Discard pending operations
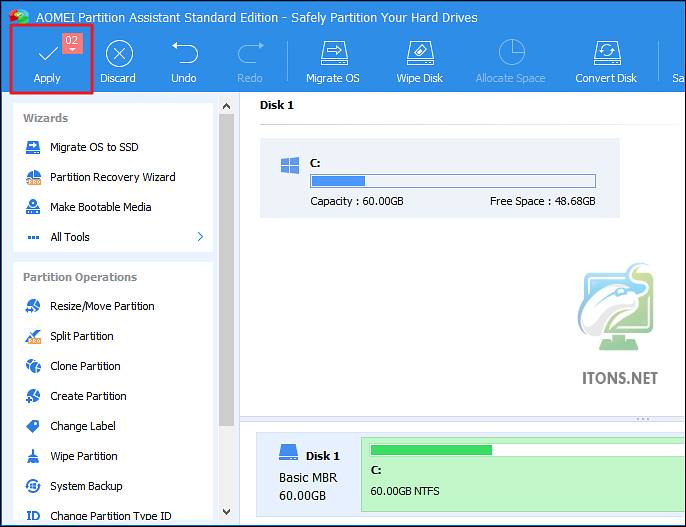Viewport: 686px width, 527px height. [x=118, y=62]
